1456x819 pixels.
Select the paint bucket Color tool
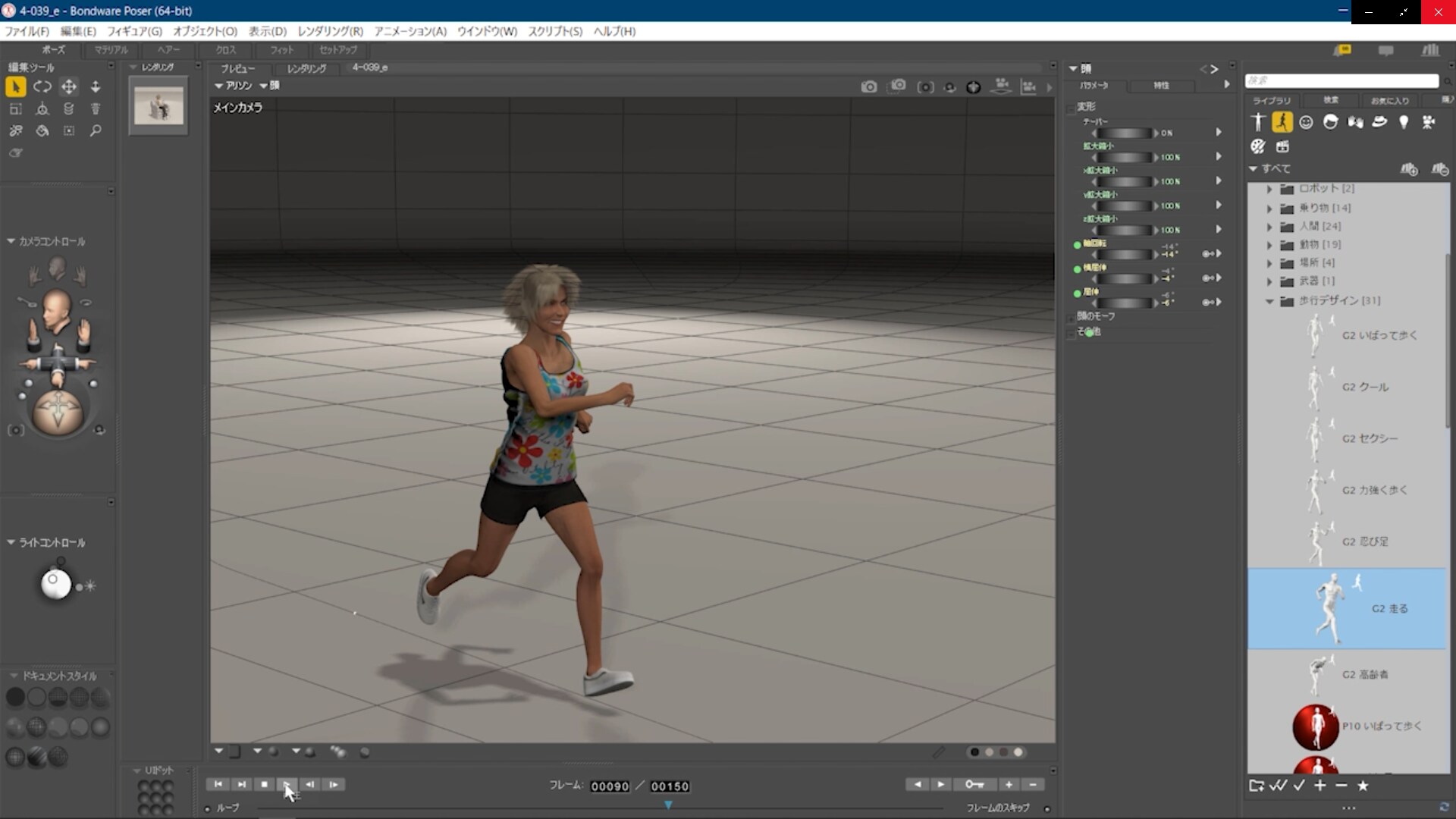pyautogui.click(x=42, y=131)
